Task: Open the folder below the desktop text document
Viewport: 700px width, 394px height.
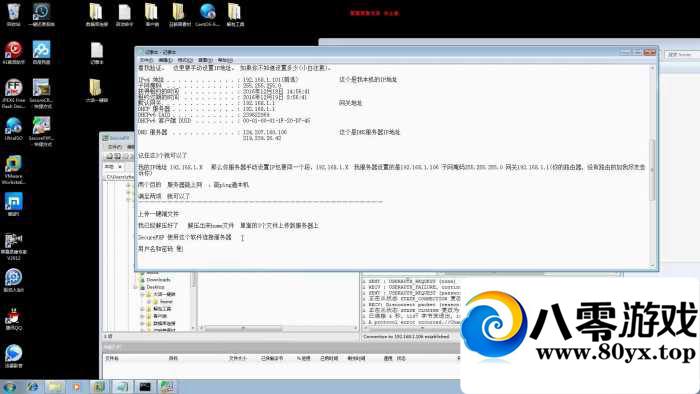Action: [96, 91]
